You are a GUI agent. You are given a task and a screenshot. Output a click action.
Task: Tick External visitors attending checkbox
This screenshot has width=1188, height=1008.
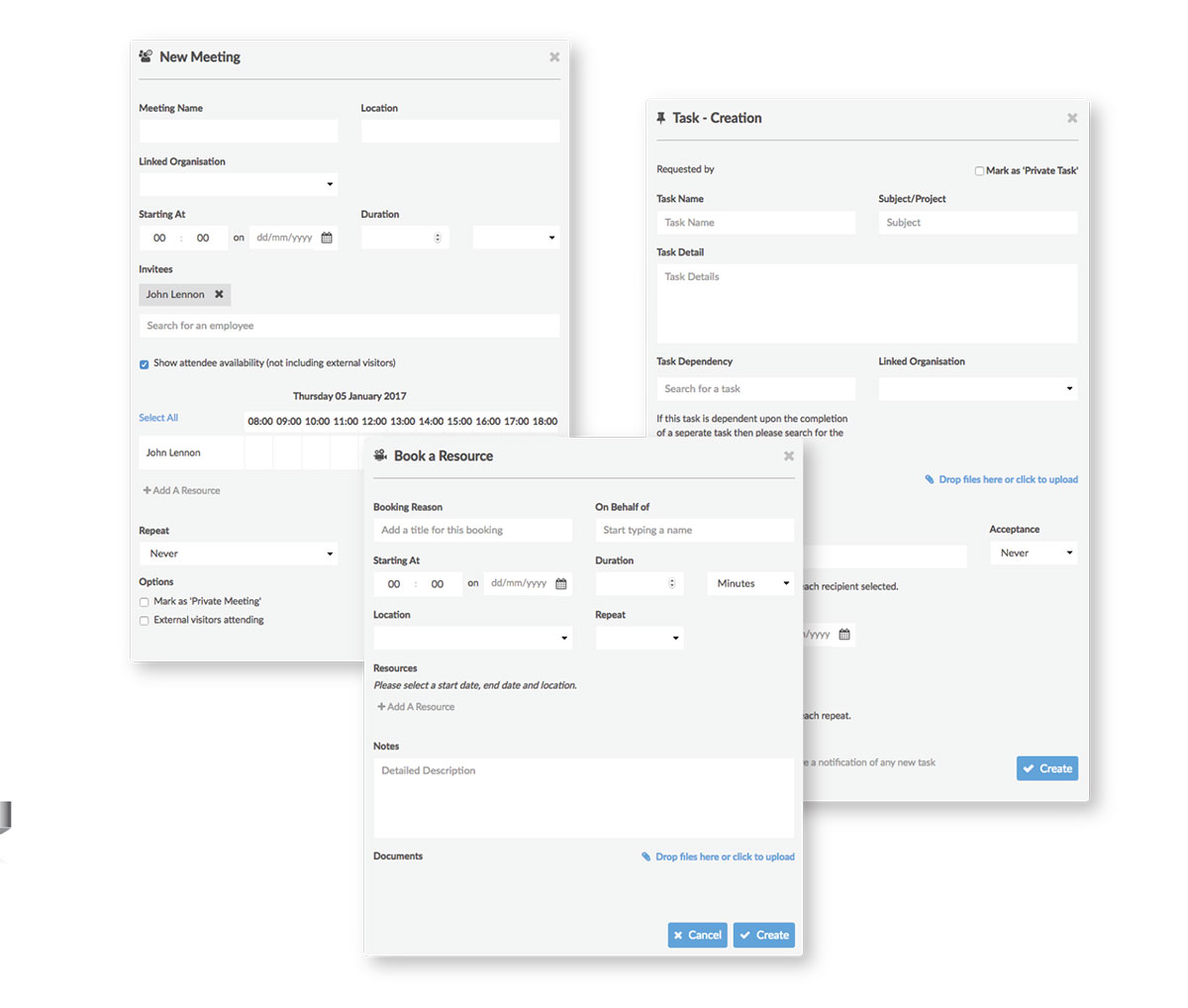coord(145,621)
